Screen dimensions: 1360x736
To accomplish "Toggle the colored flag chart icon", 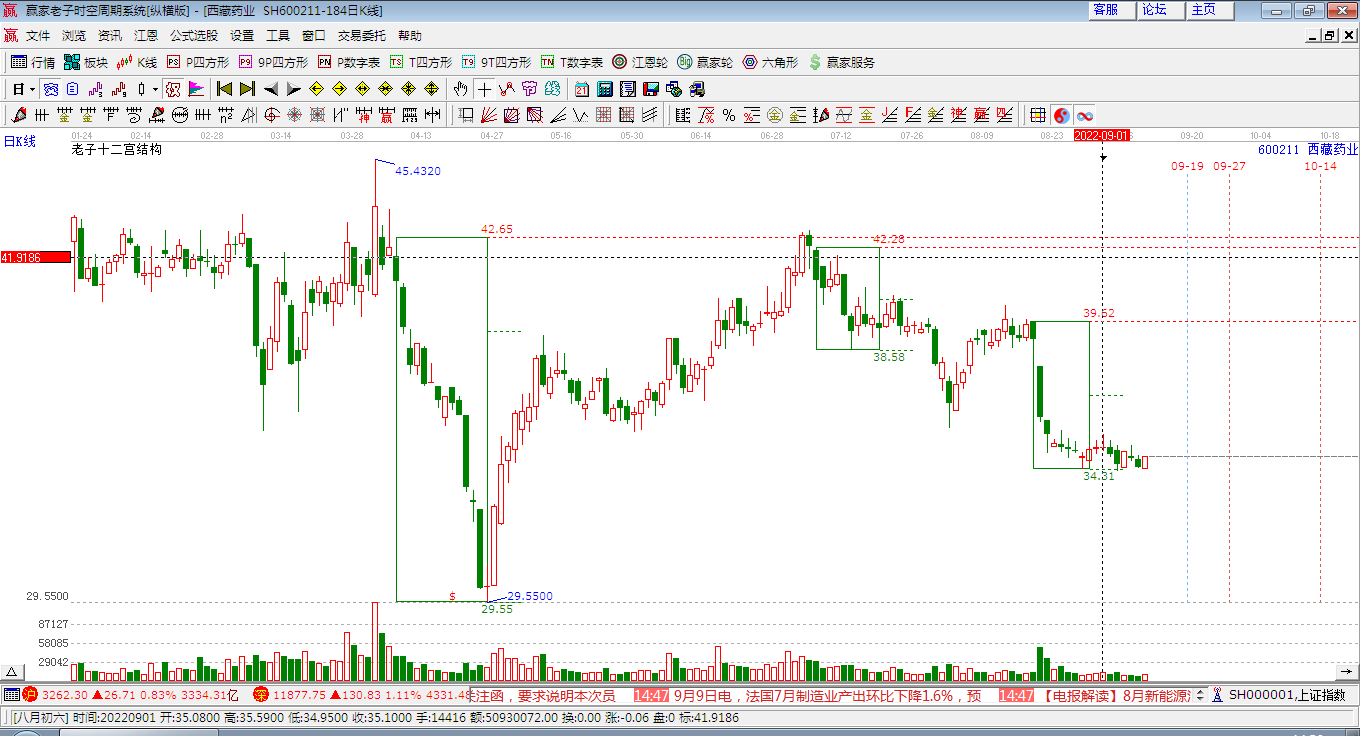I will pos(195,89).
